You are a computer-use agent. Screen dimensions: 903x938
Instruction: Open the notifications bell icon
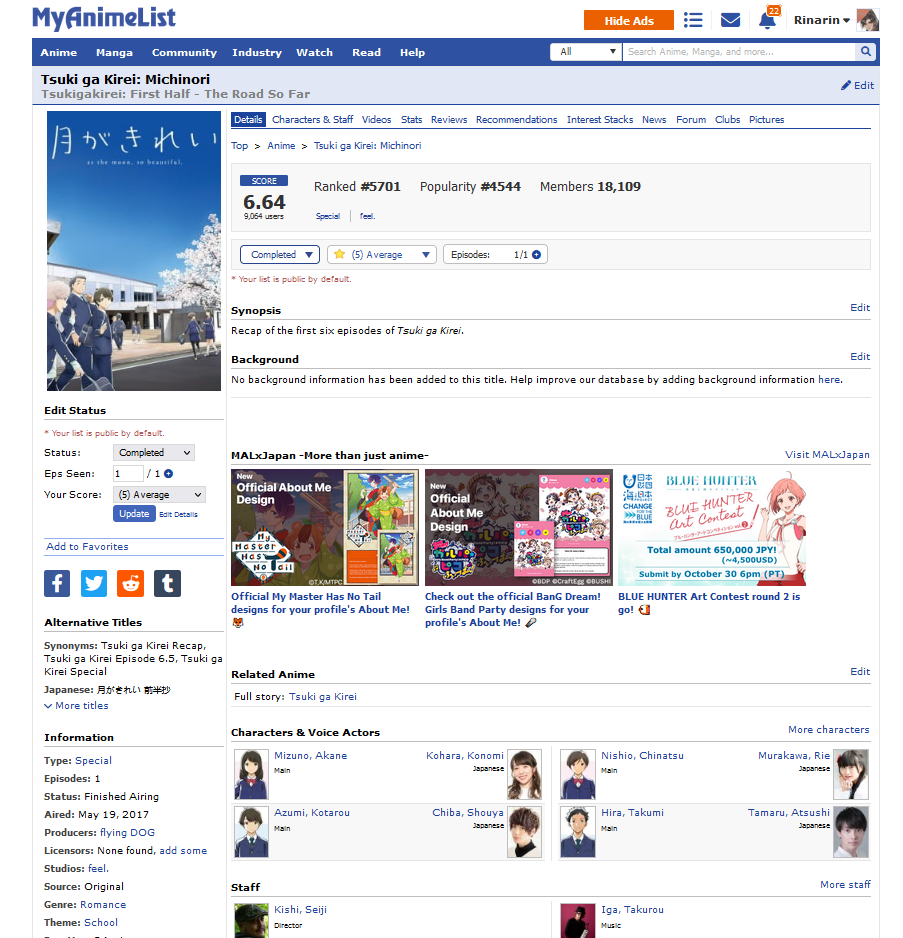click(767, 21)
